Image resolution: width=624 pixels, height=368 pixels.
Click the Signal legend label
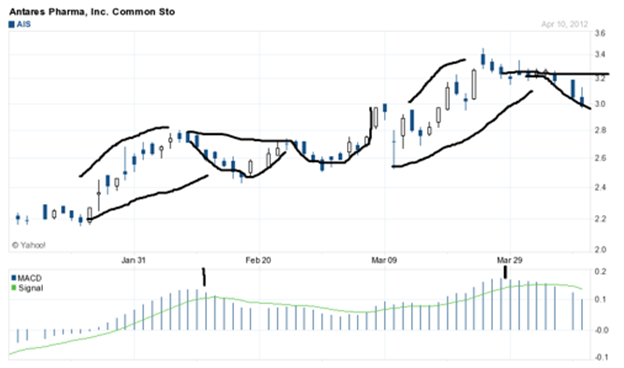(x=31, y=288)
